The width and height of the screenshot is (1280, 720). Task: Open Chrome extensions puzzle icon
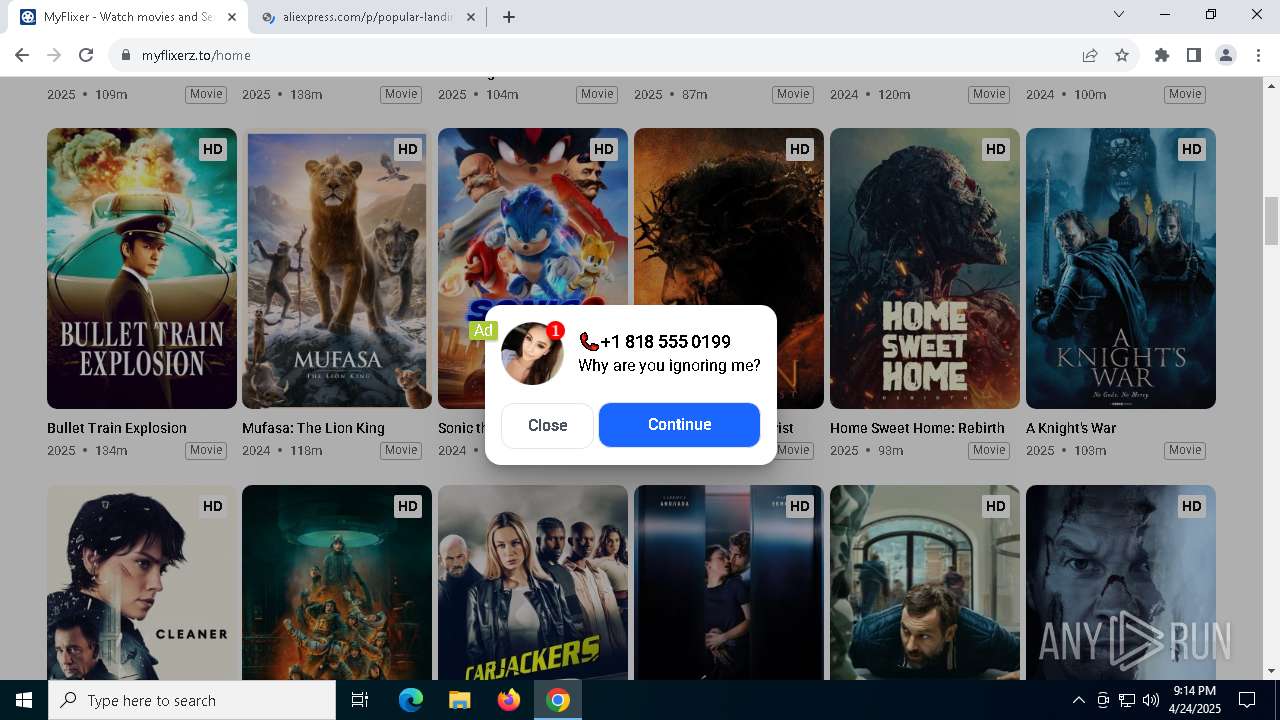(1162, 55)
